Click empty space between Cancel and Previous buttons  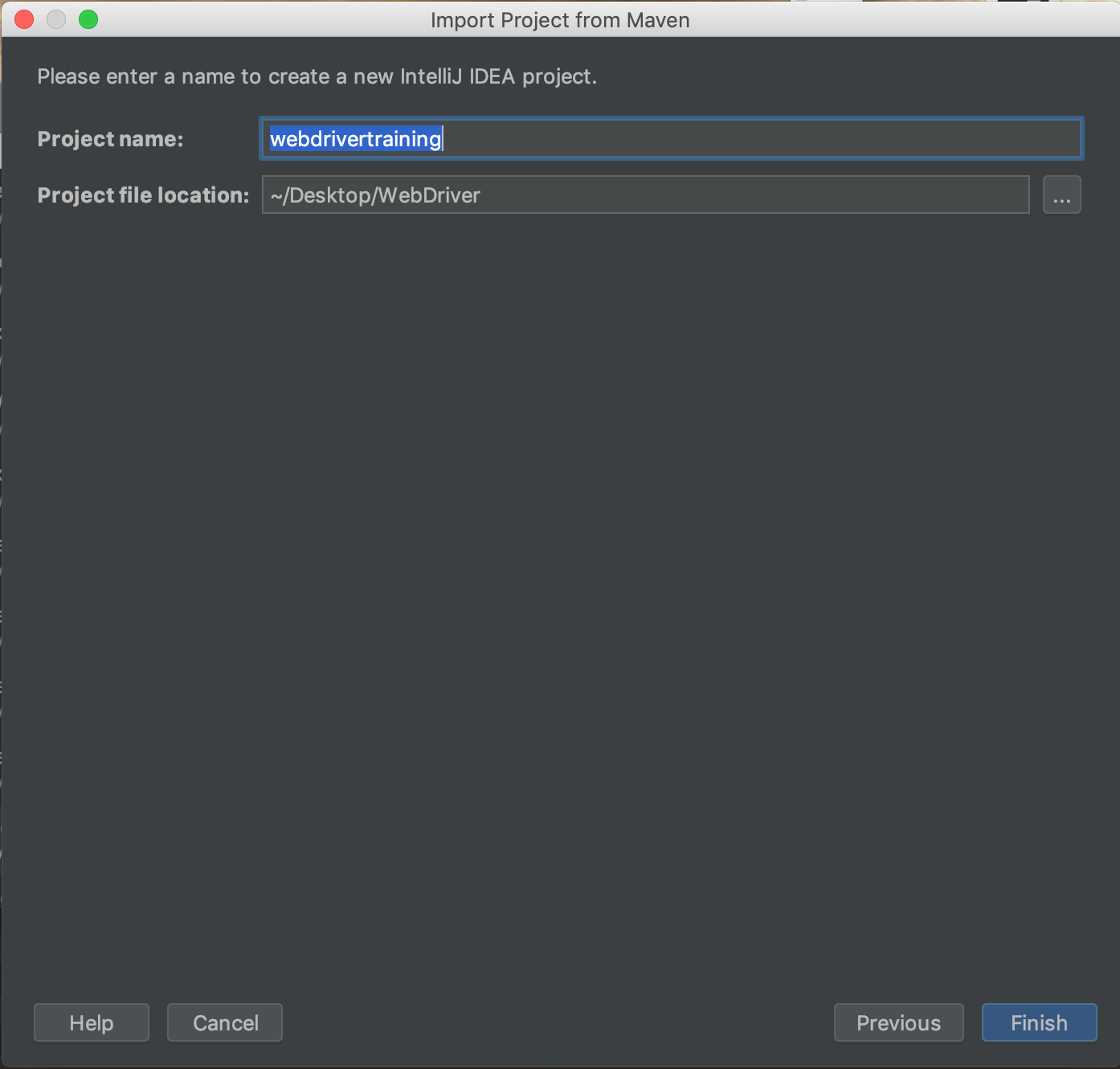pos(558,1022)
